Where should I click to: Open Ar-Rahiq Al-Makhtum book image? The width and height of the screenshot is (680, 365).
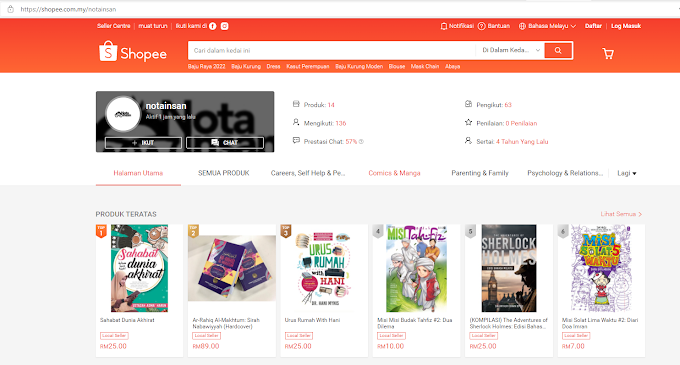tap(232, 268)
